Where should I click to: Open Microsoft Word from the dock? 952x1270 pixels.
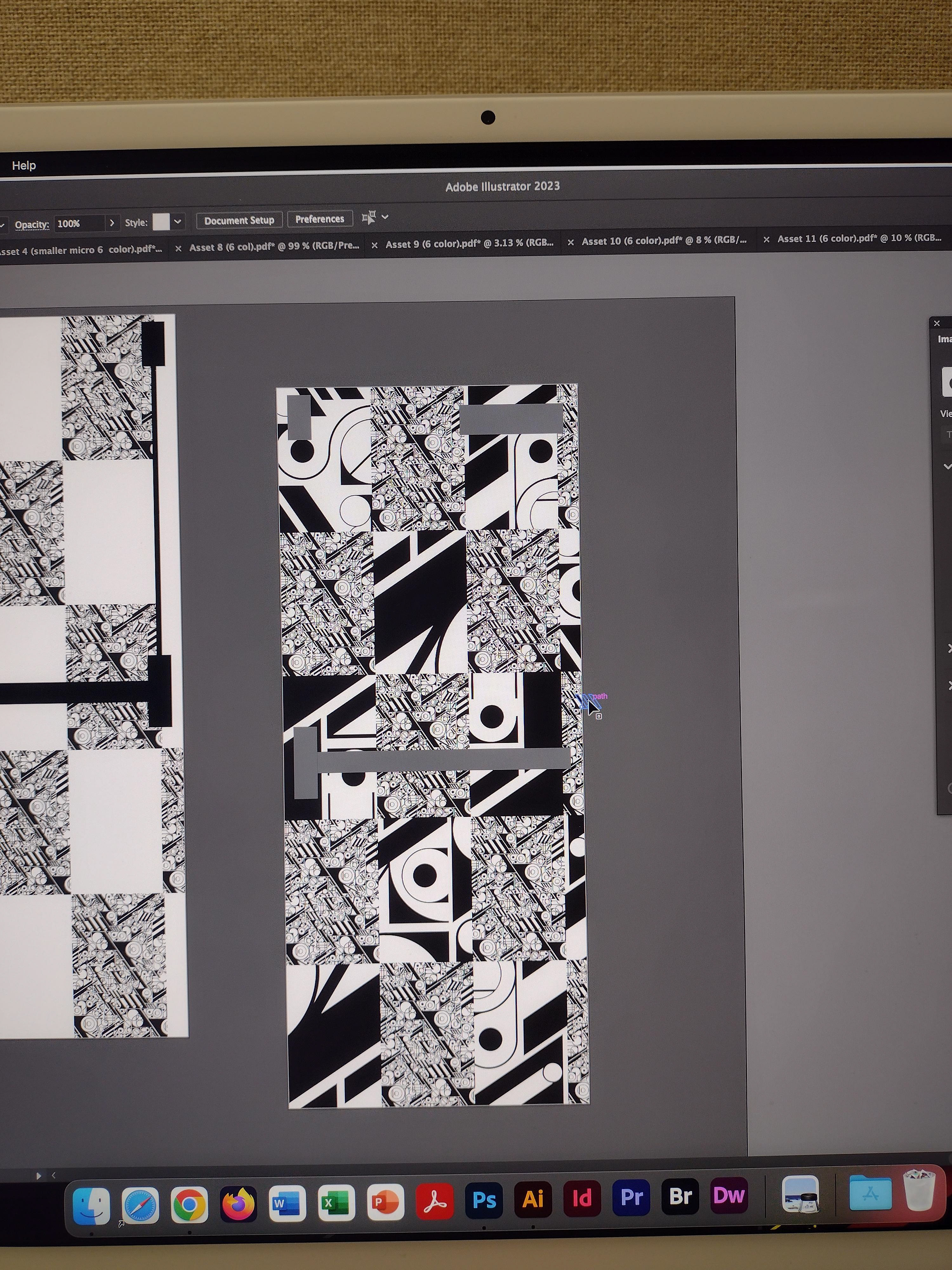point(287,1203)
